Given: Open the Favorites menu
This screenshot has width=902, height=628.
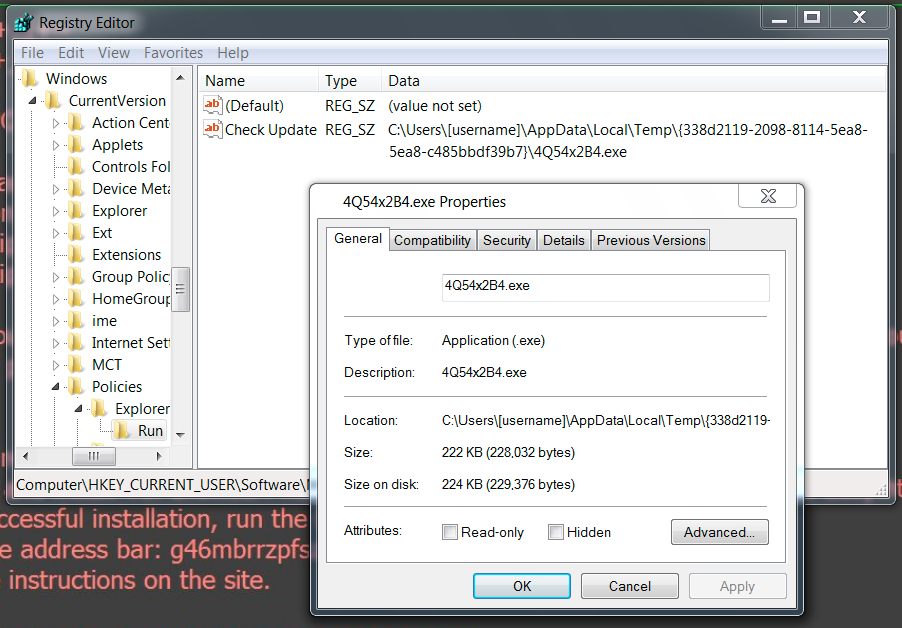Looking at the screenshot, I should point(174,53).
